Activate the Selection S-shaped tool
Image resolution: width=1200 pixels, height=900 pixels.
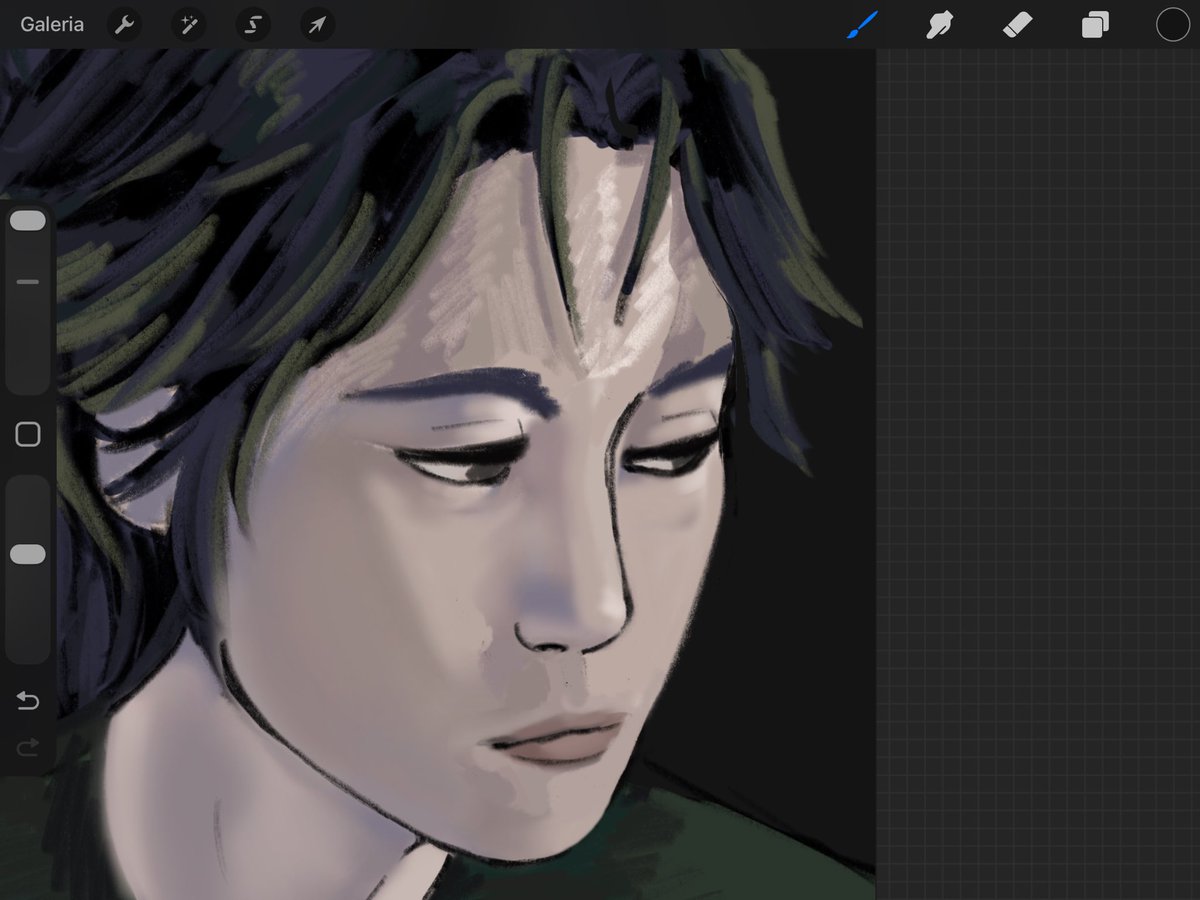pos(253,25)
